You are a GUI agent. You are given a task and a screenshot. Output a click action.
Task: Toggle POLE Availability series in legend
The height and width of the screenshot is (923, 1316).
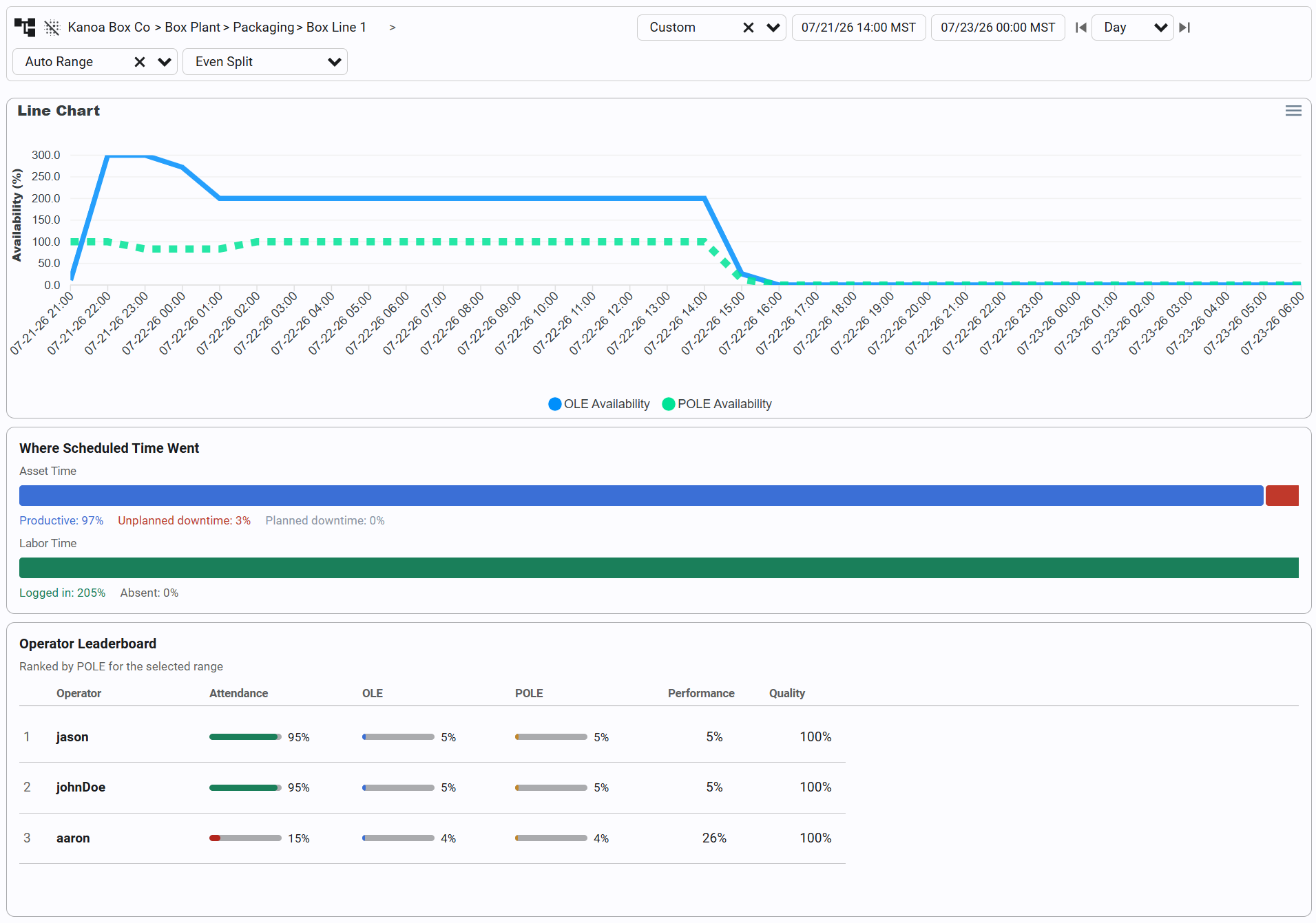pos(717,404)
